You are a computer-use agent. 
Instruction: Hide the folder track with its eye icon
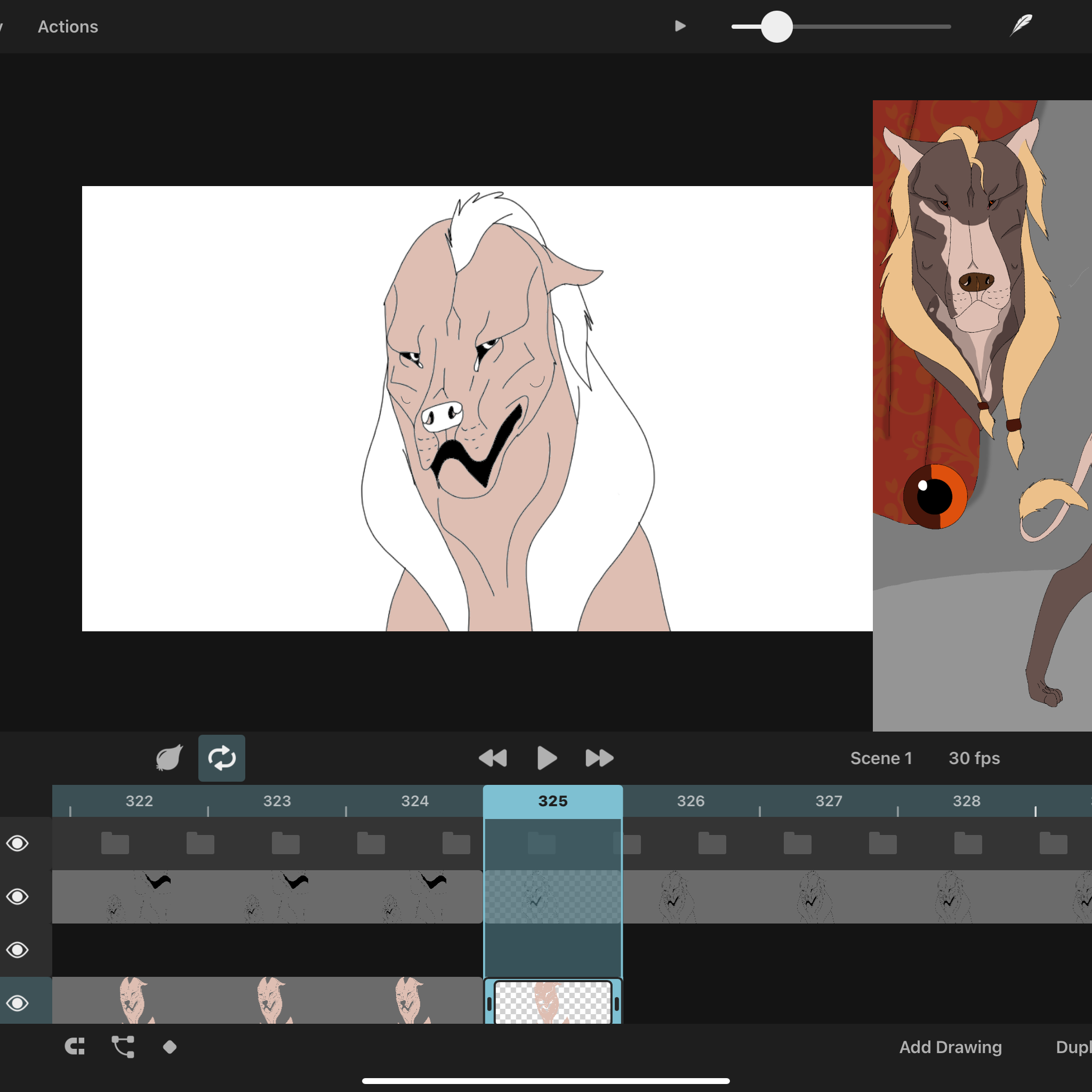click(18, 844)
